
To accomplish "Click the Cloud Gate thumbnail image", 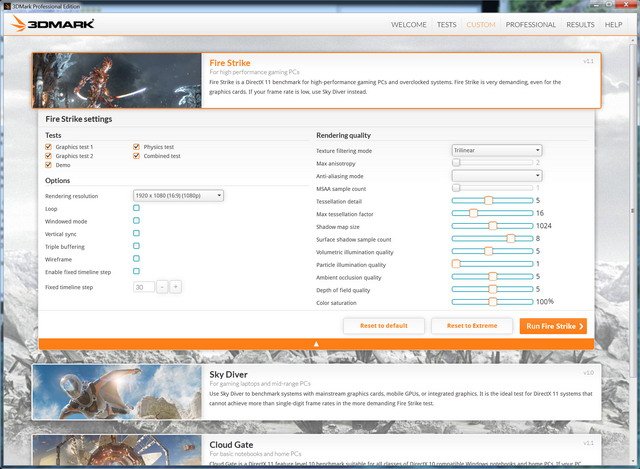I will point(117,450).
